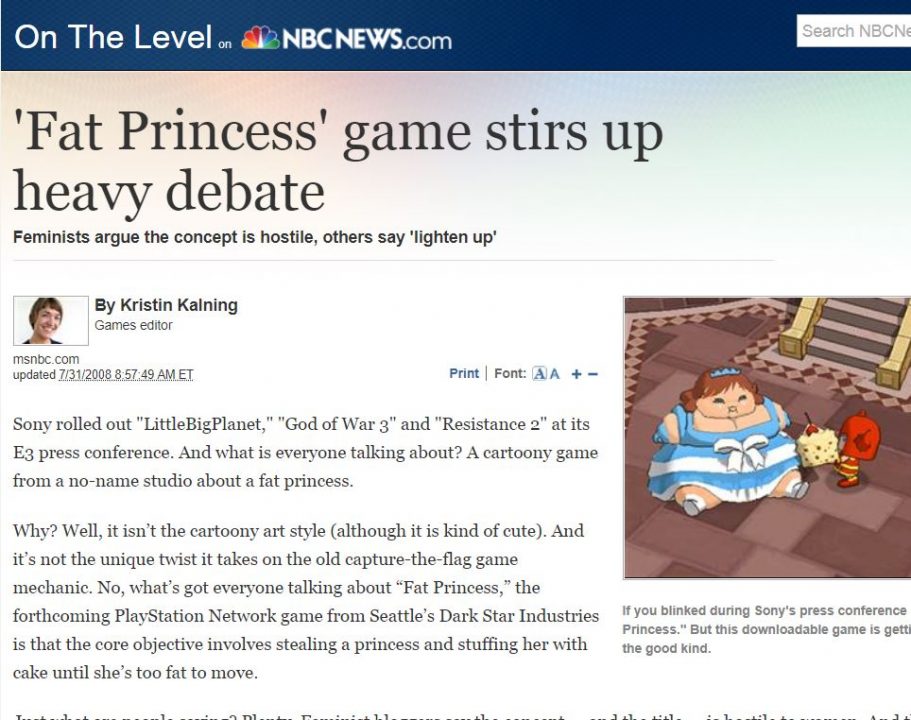Focus the Search NBCNews search box
Screen dimensions: 911x720
pos(853,31)
